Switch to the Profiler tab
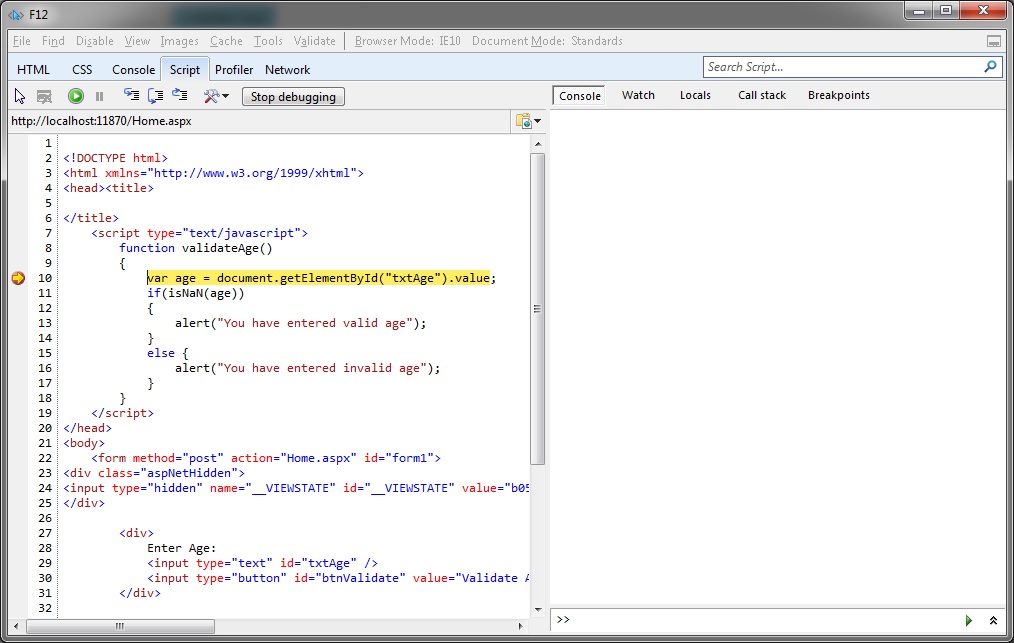 coord(234,70)
